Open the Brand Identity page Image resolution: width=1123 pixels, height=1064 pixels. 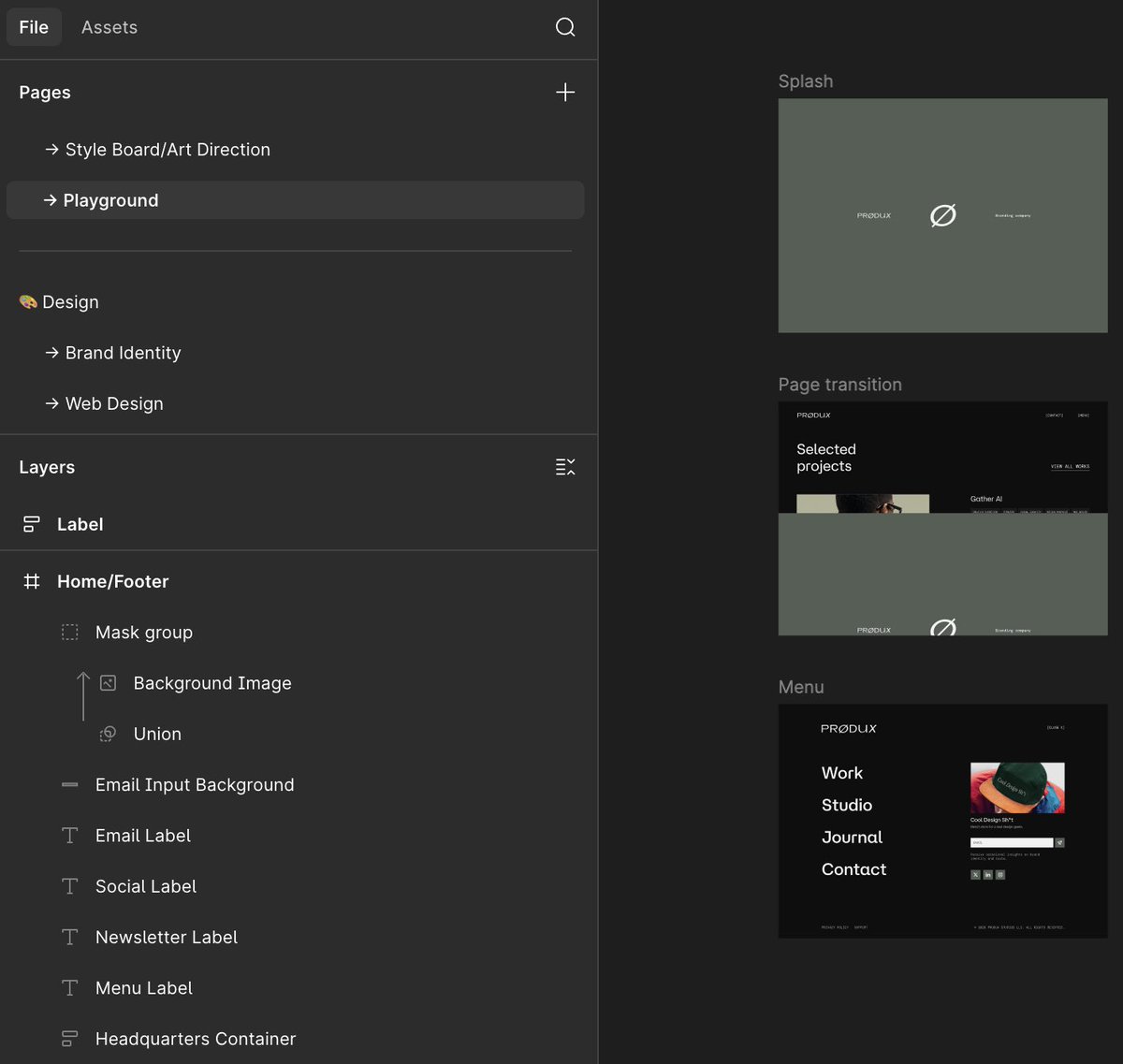click(x=123, y=353)
